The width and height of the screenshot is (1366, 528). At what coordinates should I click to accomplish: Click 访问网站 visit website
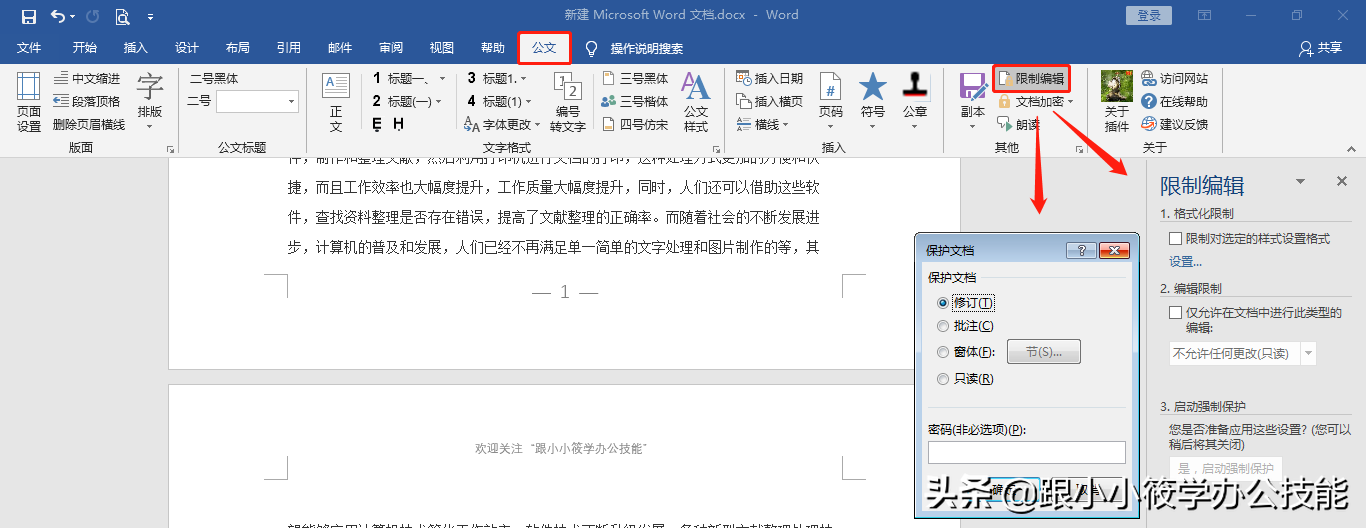1175,78
